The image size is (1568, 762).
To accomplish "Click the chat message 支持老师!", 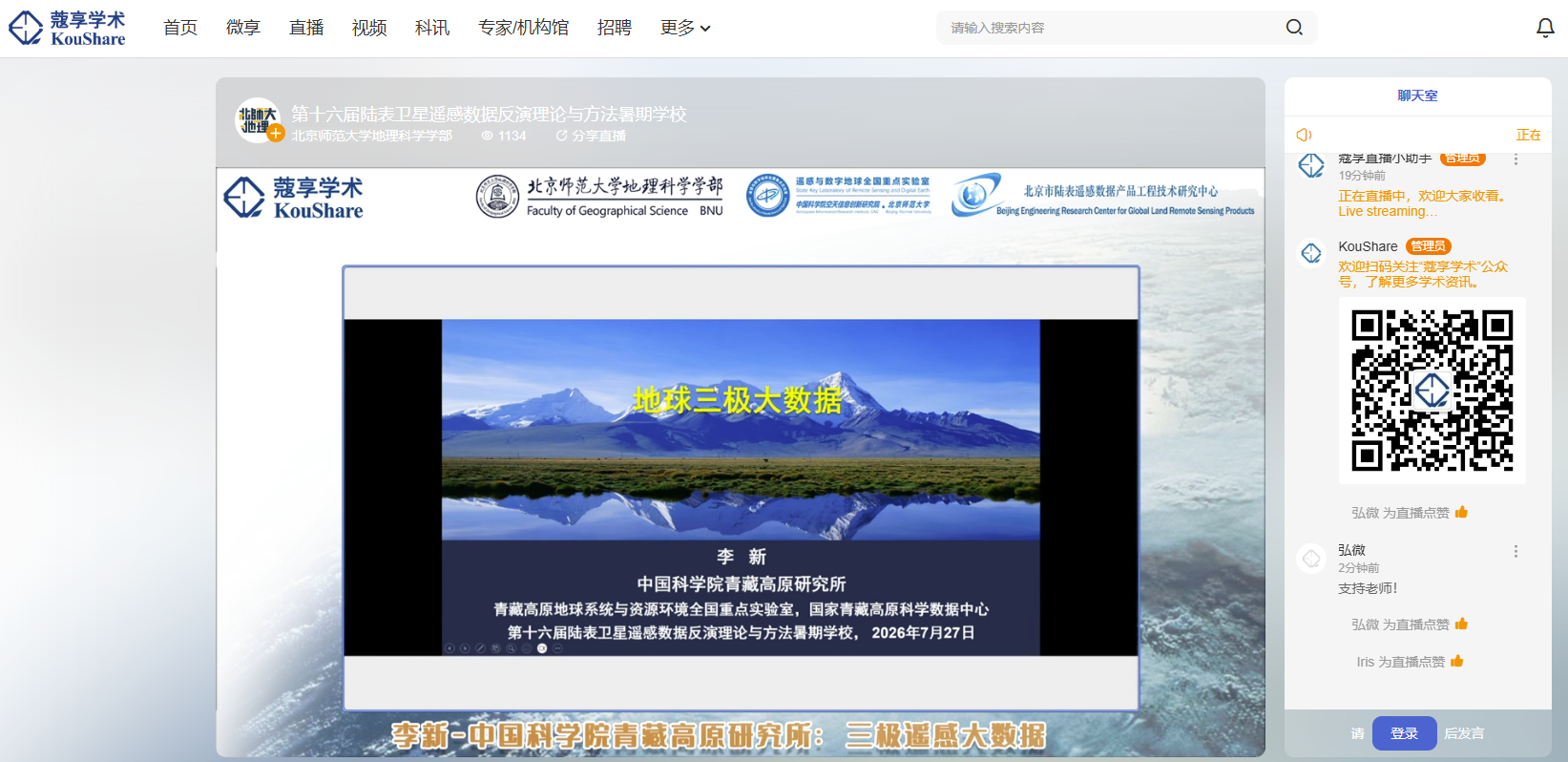I will pyautogui.click(x=1367, y=588).
